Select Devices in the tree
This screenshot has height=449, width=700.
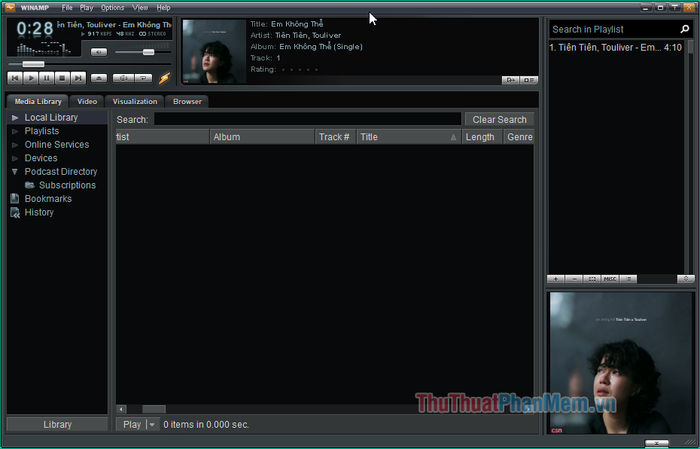point(41,158)
